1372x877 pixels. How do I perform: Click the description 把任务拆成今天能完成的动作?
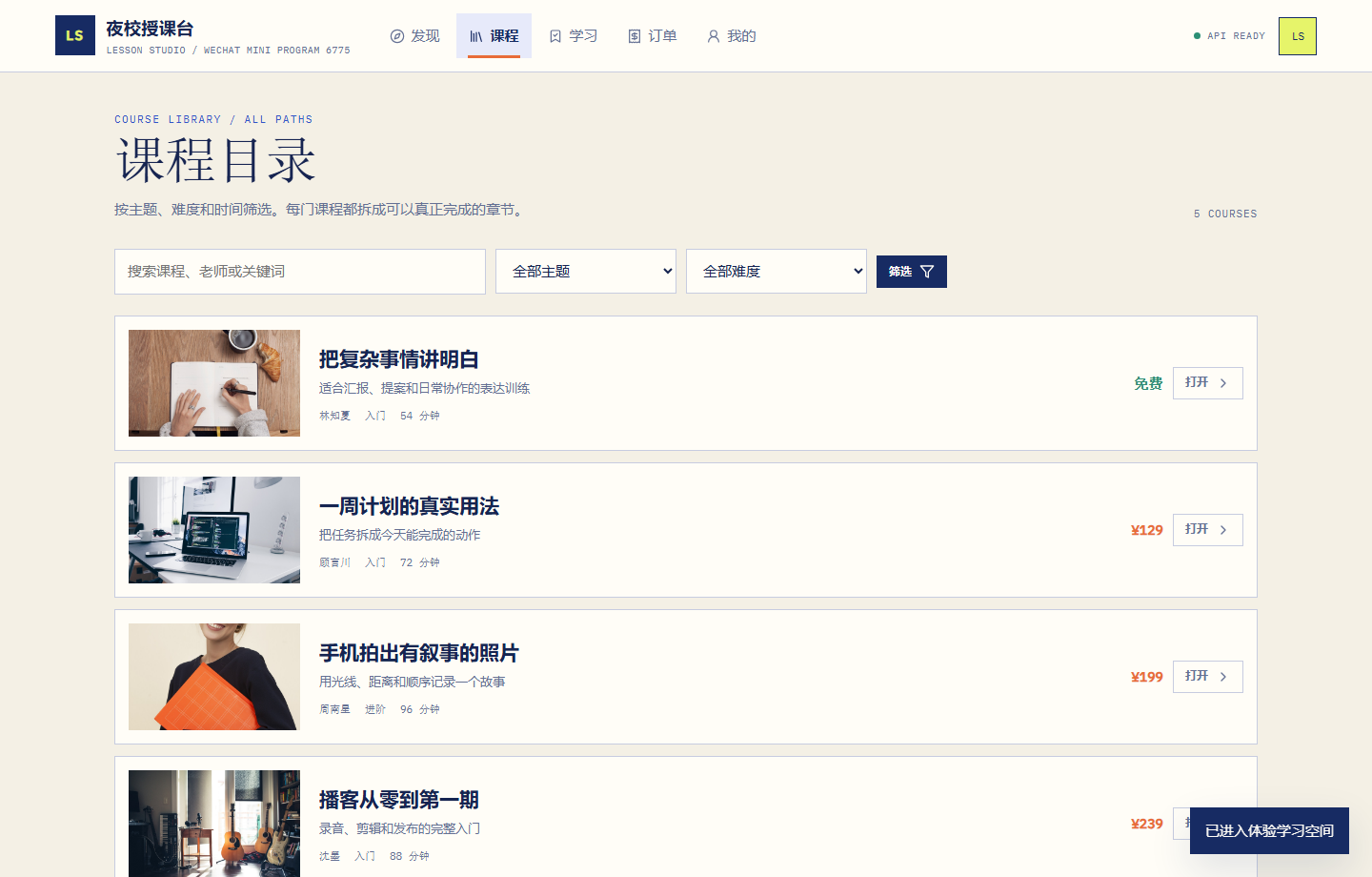click(x=399, y=535)
